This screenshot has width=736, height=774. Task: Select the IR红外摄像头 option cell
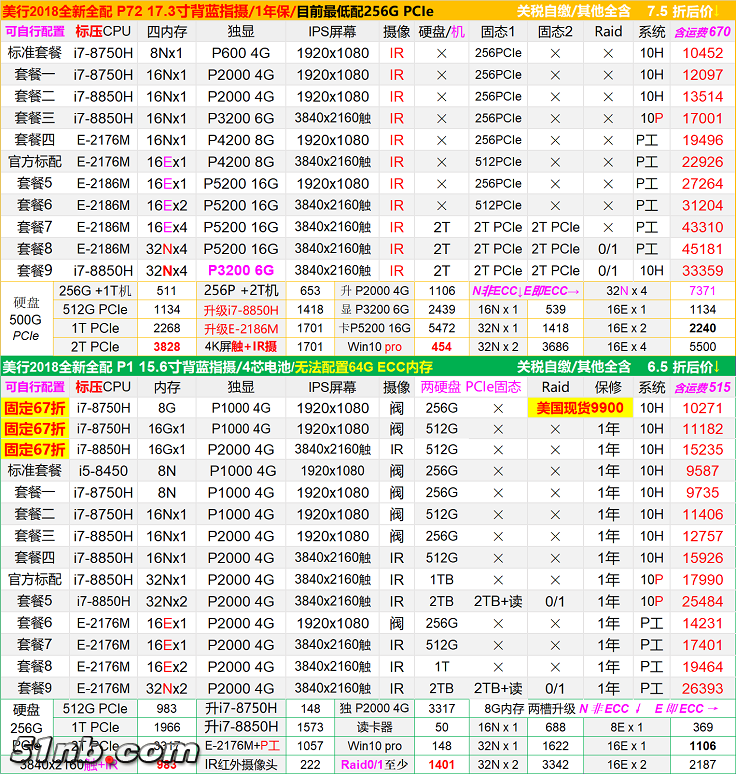pyautogui.click(x=240, y=764)
